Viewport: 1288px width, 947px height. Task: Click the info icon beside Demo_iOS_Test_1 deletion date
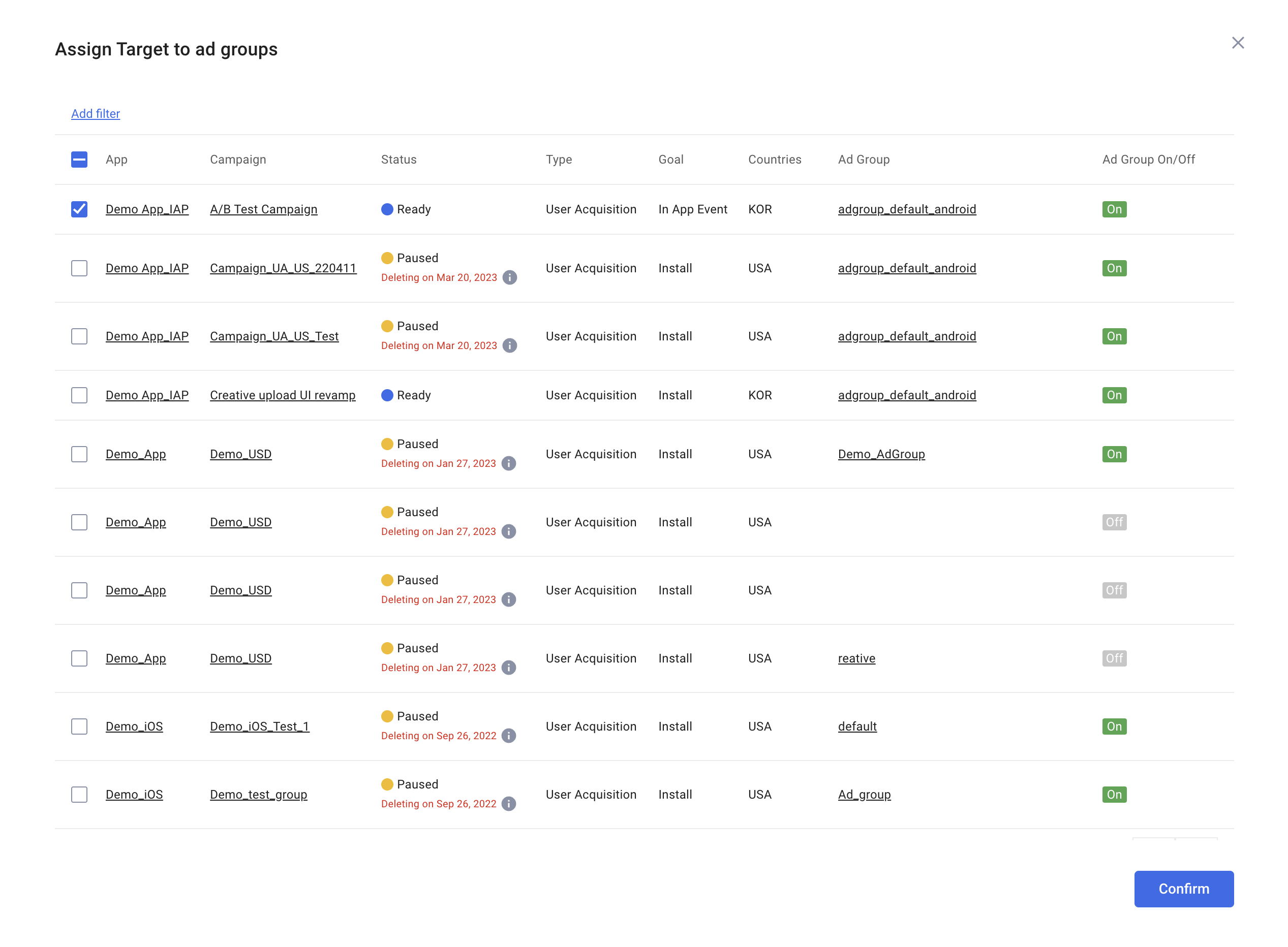[509, 736]
